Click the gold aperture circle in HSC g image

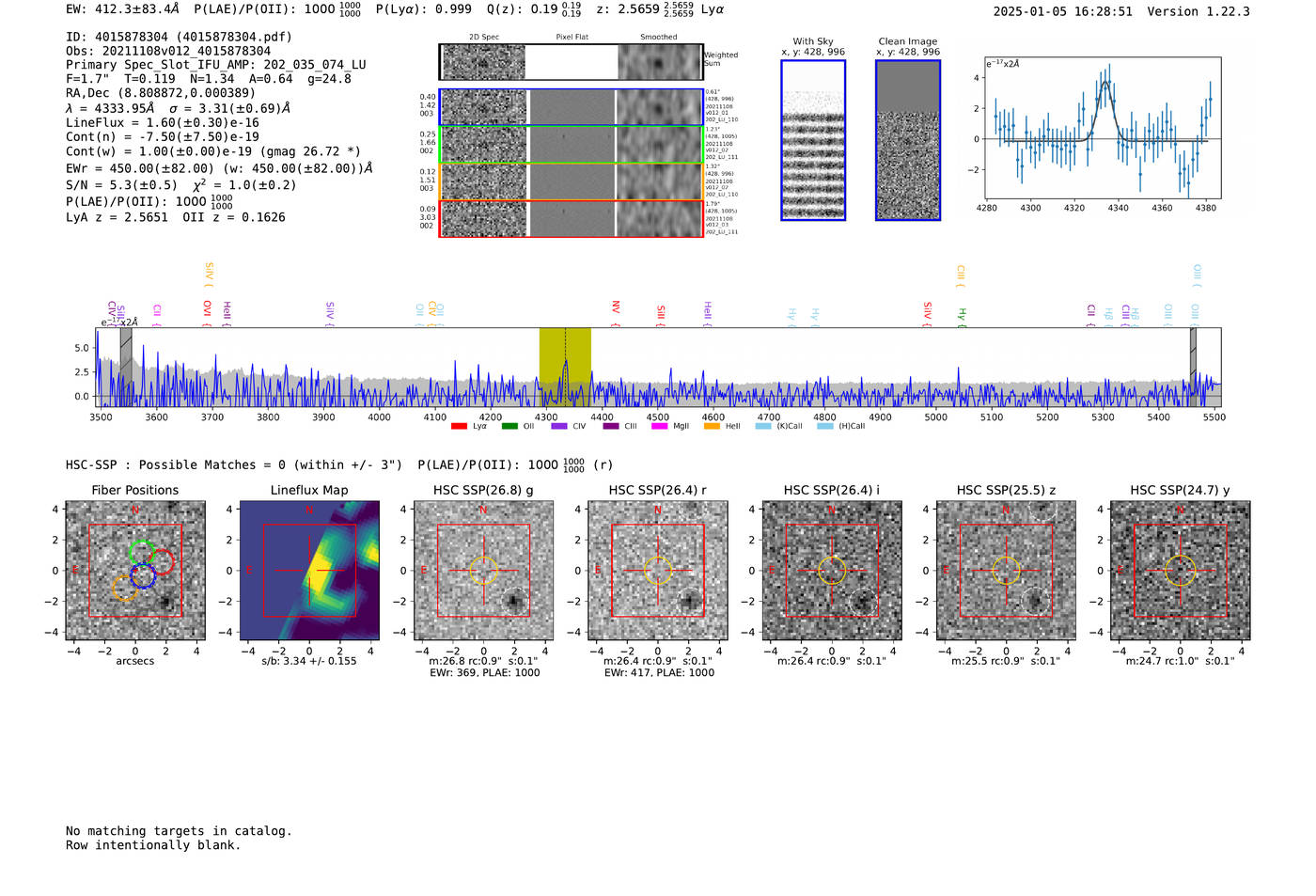483,571
